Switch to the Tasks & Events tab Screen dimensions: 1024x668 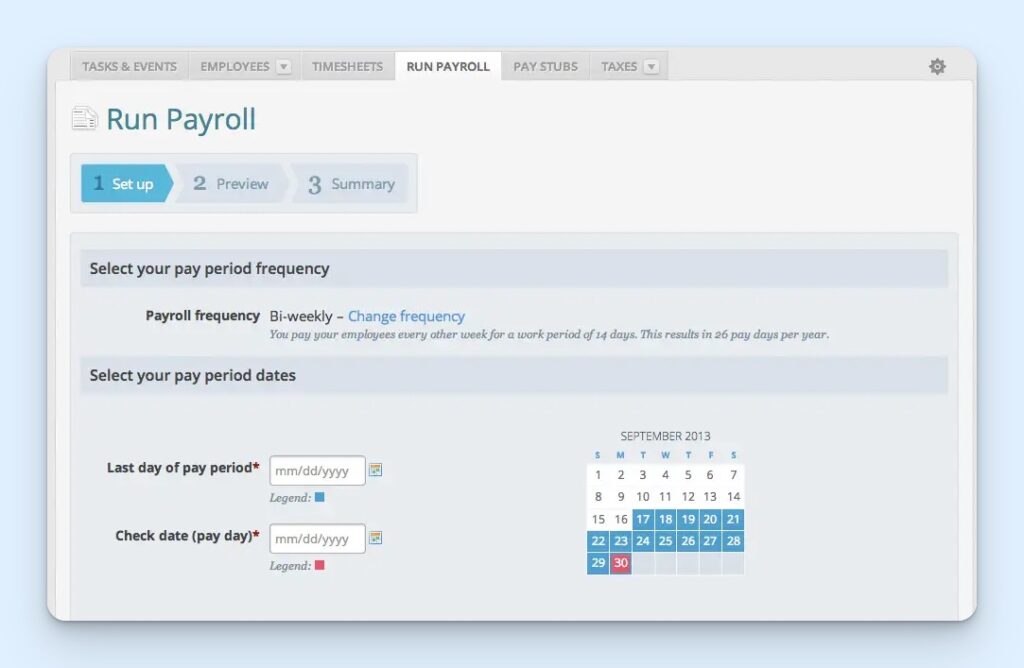(129, 67)
